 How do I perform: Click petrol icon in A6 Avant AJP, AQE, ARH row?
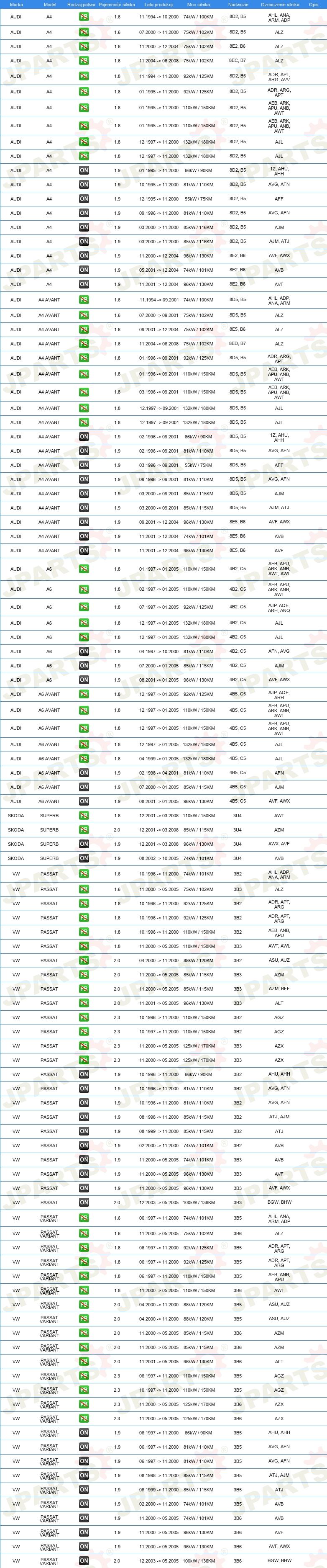[x=84, y=695]
